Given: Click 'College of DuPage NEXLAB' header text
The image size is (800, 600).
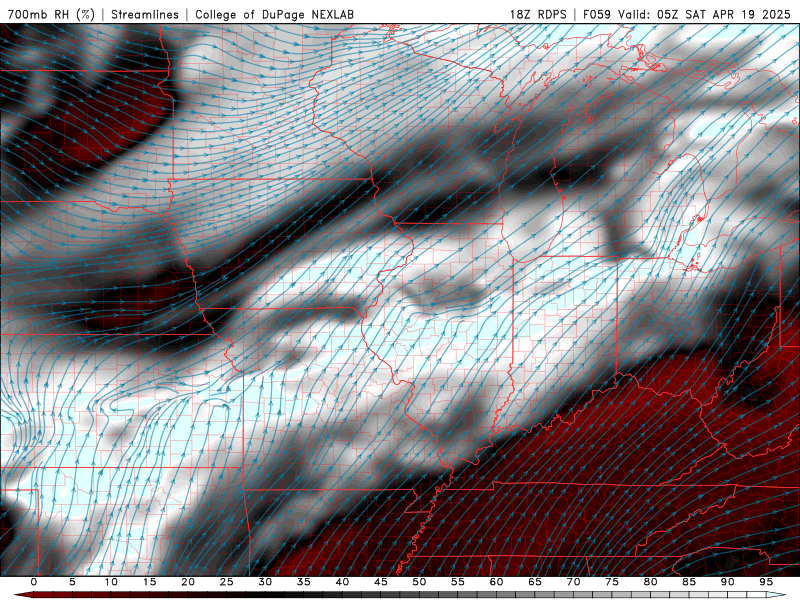Looking at the screenshot, I should pos(274,14).
